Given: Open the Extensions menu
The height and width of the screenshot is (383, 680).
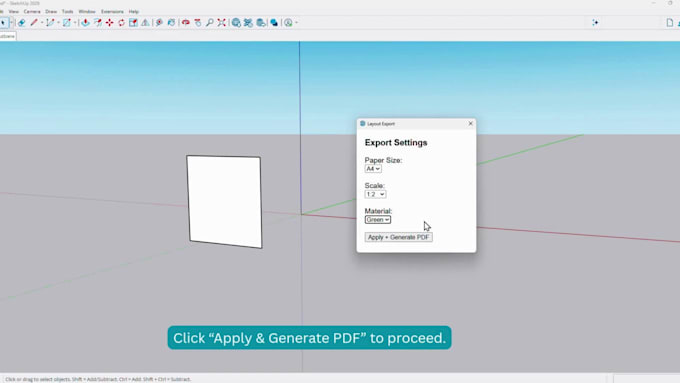Looking at the screenshot, I should 112,11.
